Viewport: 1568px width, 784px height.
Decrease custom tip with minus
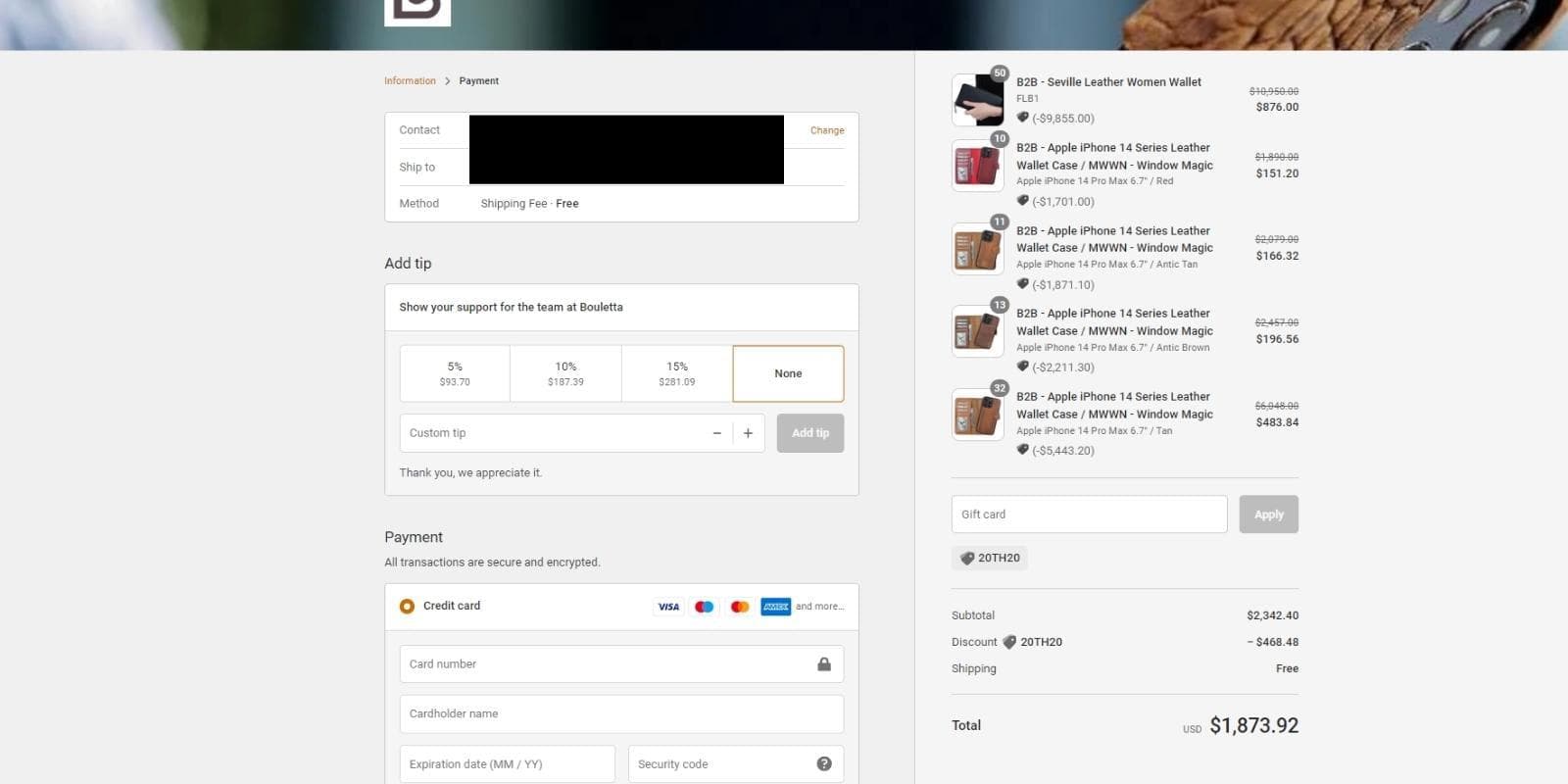[717, 433]
